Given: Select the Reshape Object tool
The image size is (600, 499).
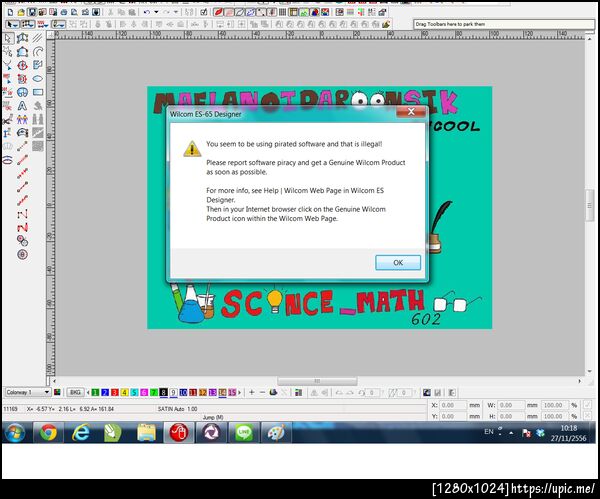Looking at the screenshot, I should [23, 38].
